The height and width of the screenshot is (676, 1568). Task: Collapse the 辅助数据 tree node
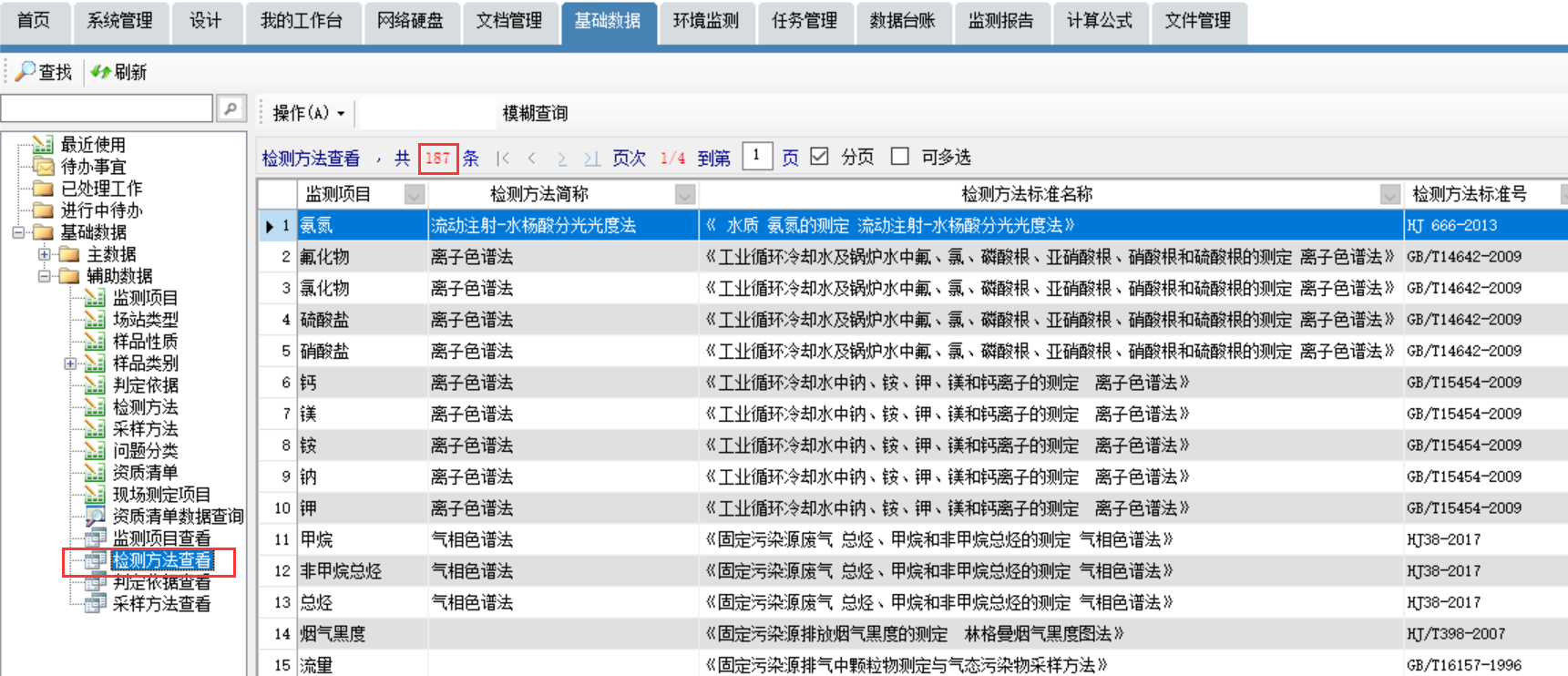45,276
